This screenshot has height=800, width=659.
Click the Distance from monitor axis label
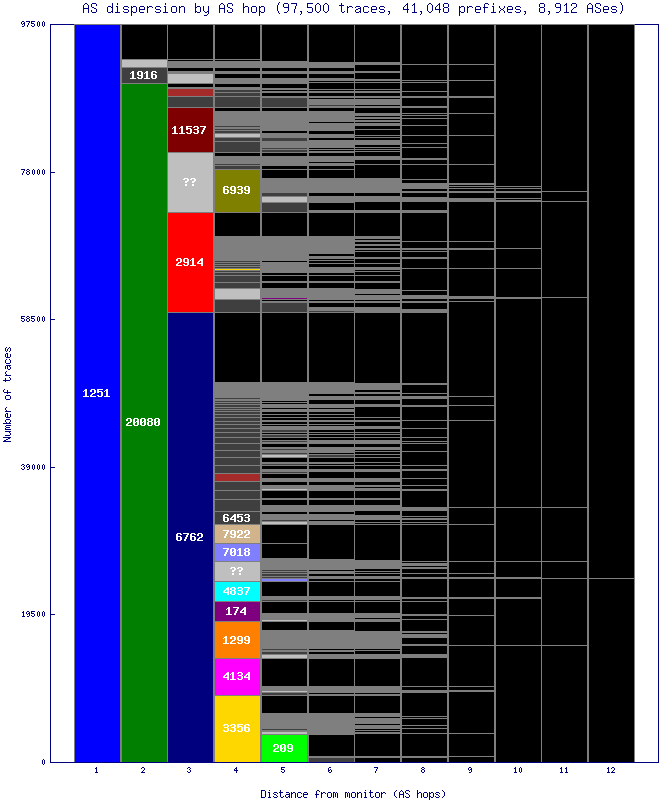353,793
